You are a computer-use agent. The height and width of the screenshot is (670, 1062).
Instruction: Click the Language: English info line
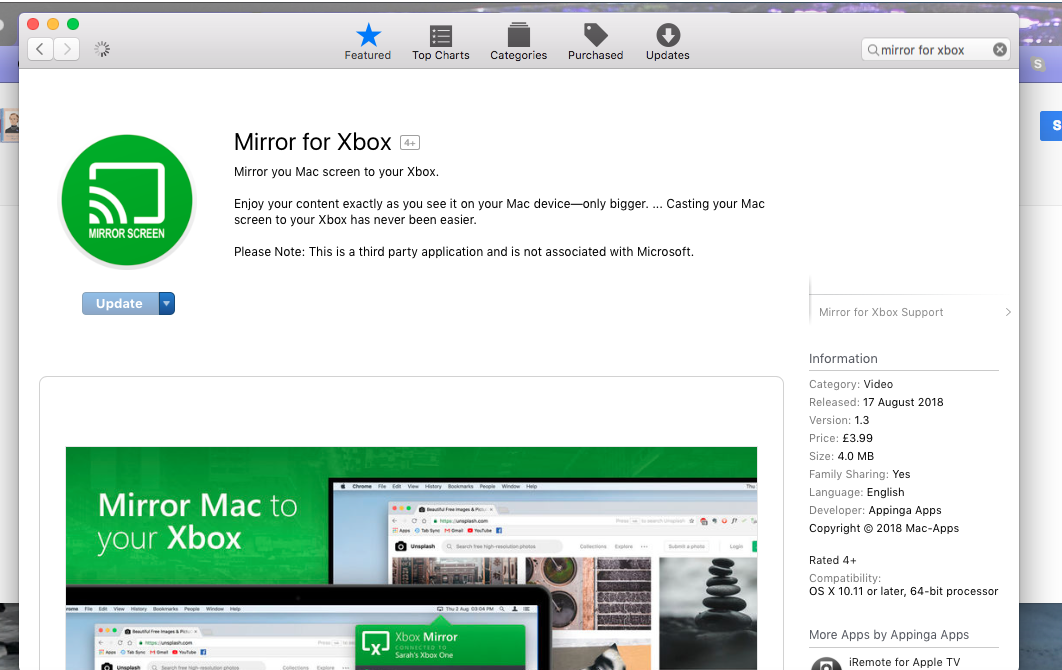pyautogui.click(x=856, y=493)
